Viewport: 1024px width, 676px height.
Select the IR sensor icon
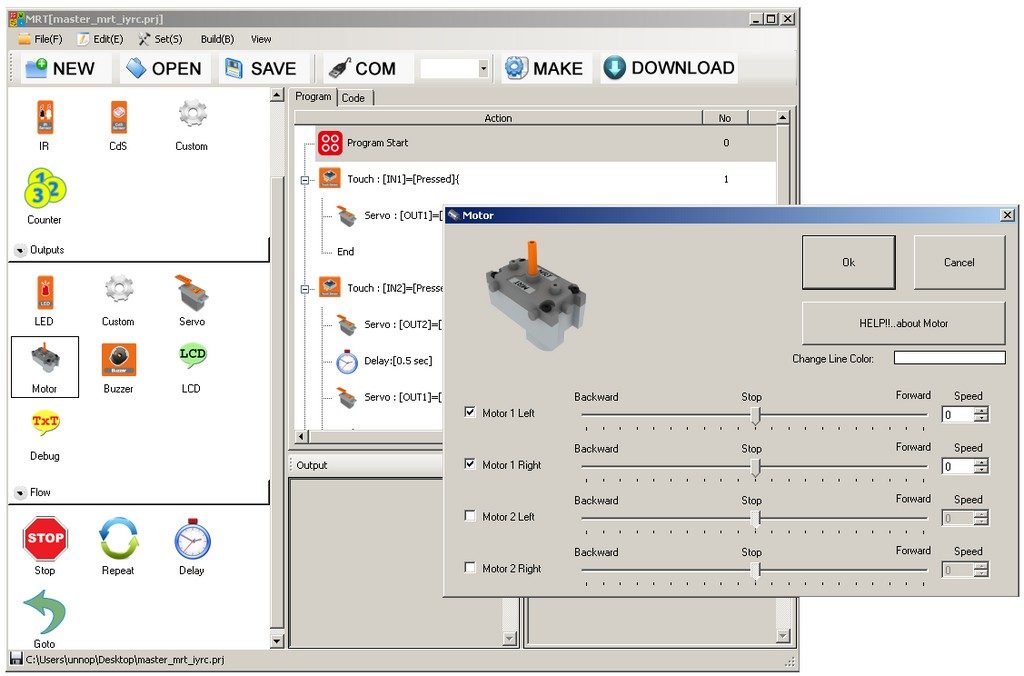pos(44,118)
